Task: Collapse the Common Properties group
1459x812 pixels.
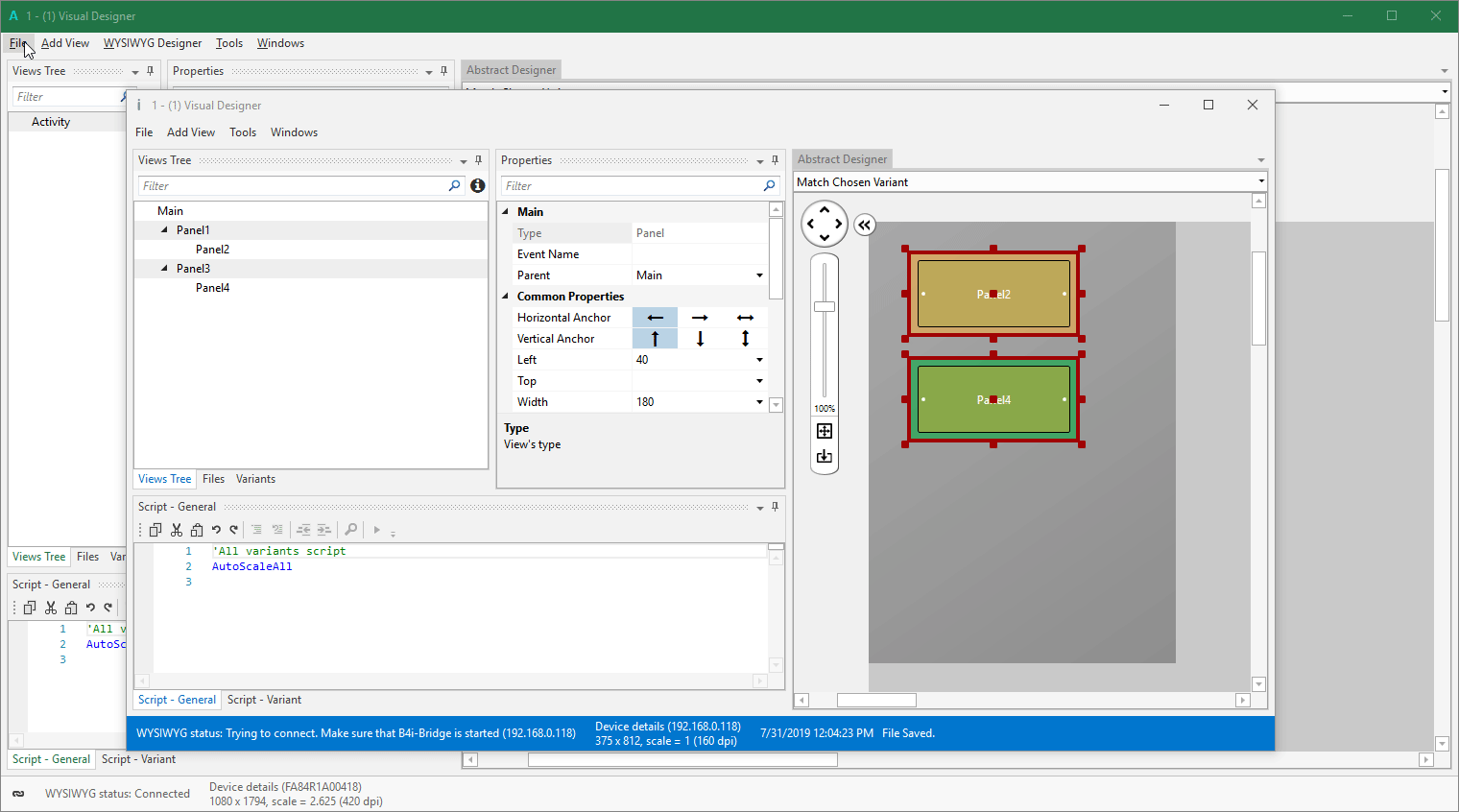Action: (506, 297)
